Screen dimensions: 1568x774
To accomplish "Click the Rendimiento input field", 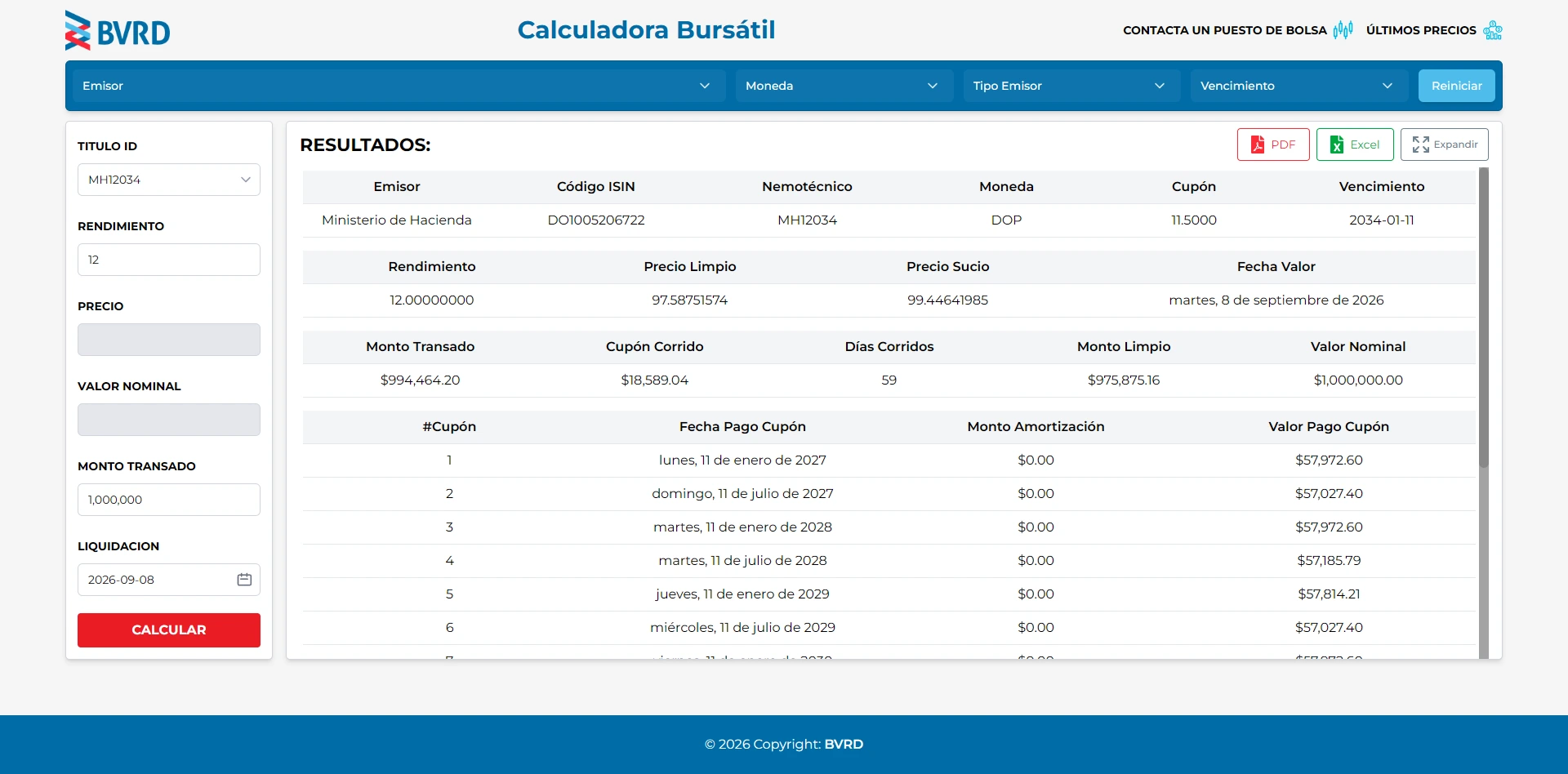I will tap(169, 260).
